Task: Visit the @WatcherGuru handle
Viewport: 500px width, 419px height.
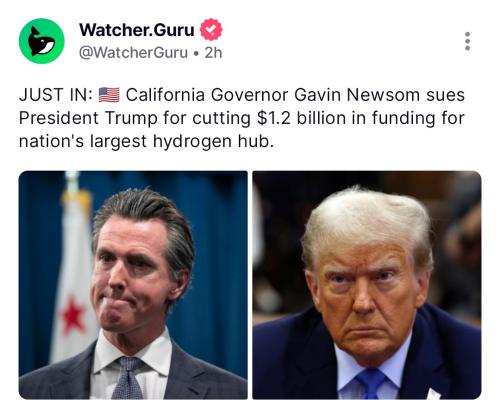Action: coord(133,53)
